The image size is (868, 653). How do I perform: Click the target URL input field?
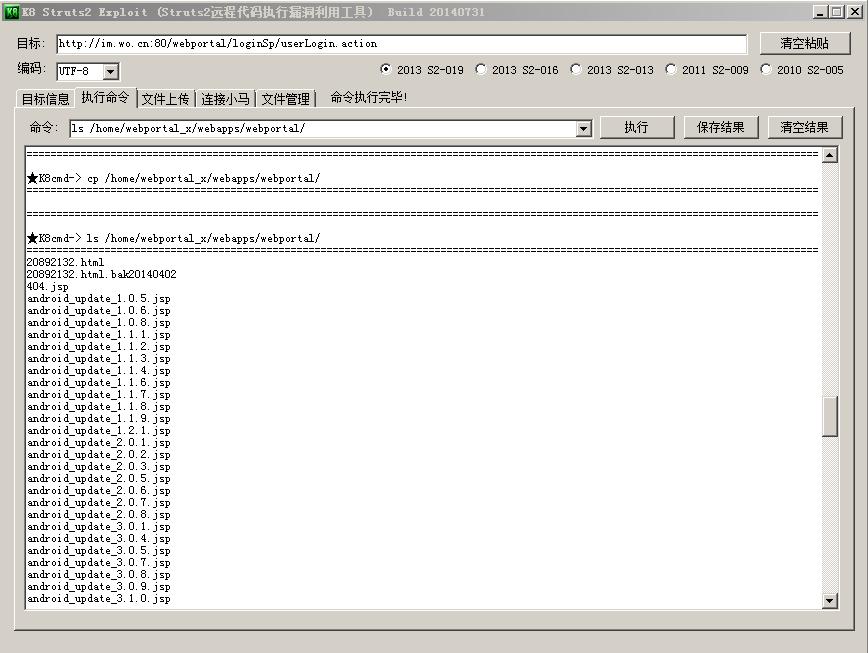[401, 44]
